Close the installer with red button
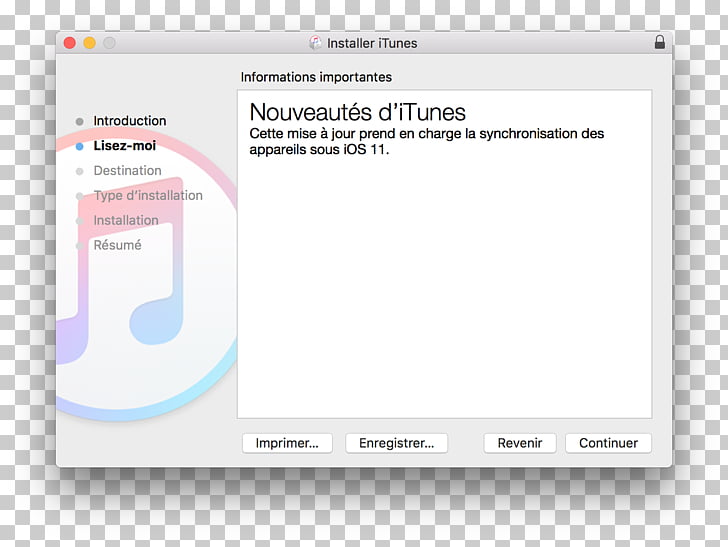 (70, 43)
